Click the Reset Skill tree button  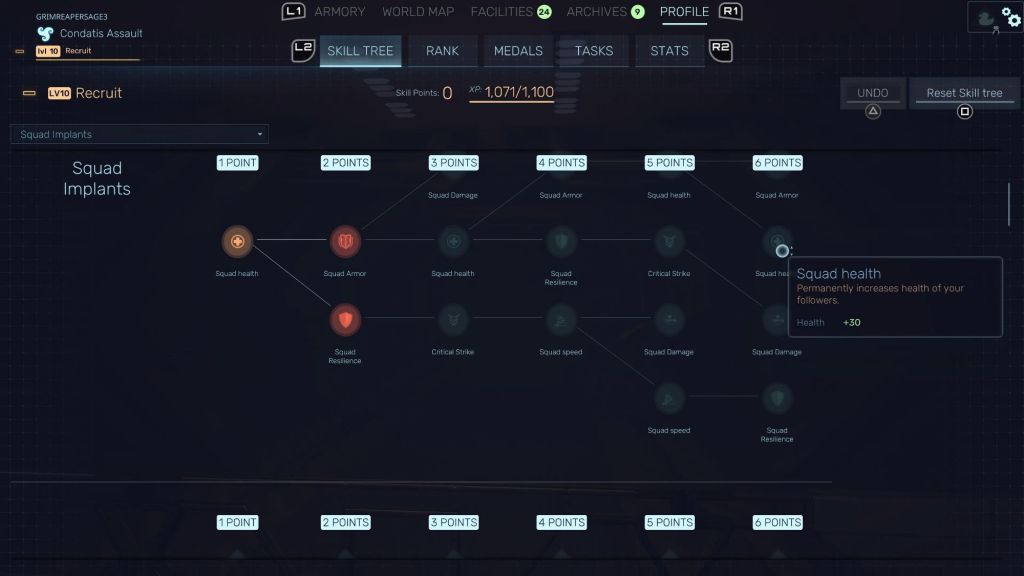(964, 93)
